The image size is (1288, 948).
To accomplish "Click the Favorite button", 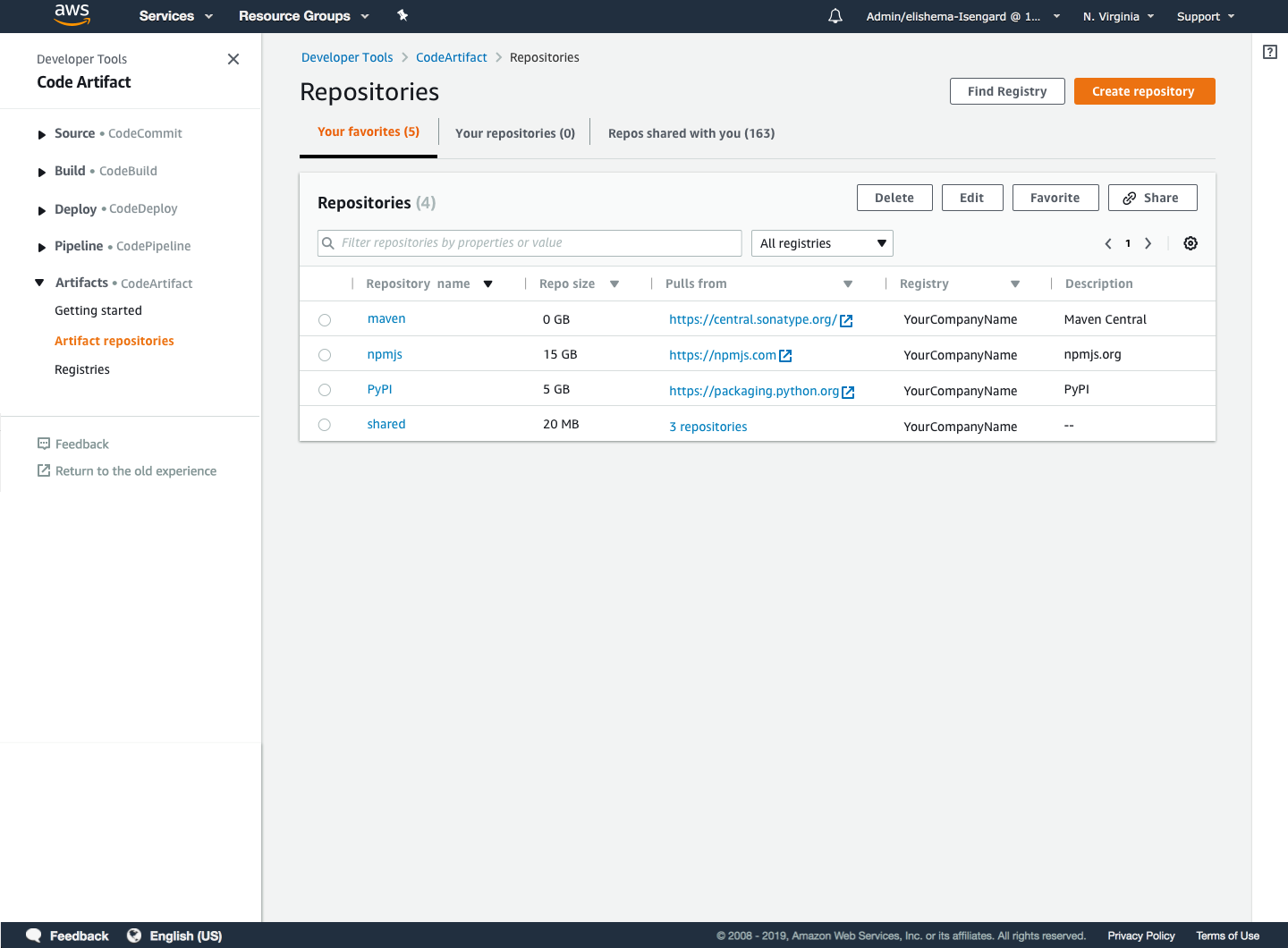I will 1055,198.
